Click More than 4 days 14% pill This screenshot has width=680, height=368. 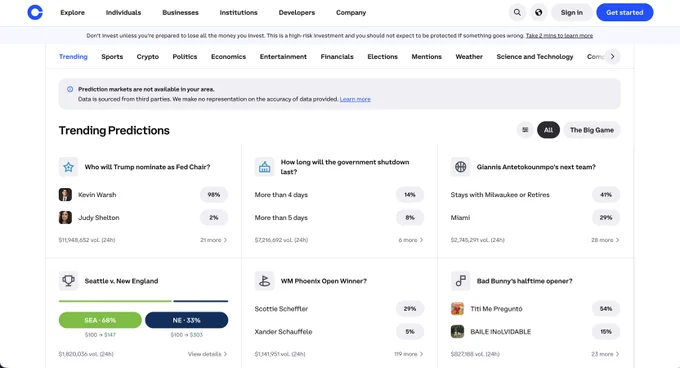(410, 195)
